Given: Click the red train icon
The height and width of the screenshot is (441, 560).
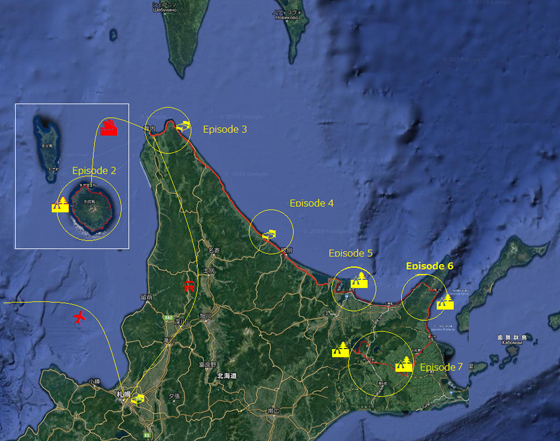Looking at the screenshot, I should pyautogui.click(x=190, y=286).
